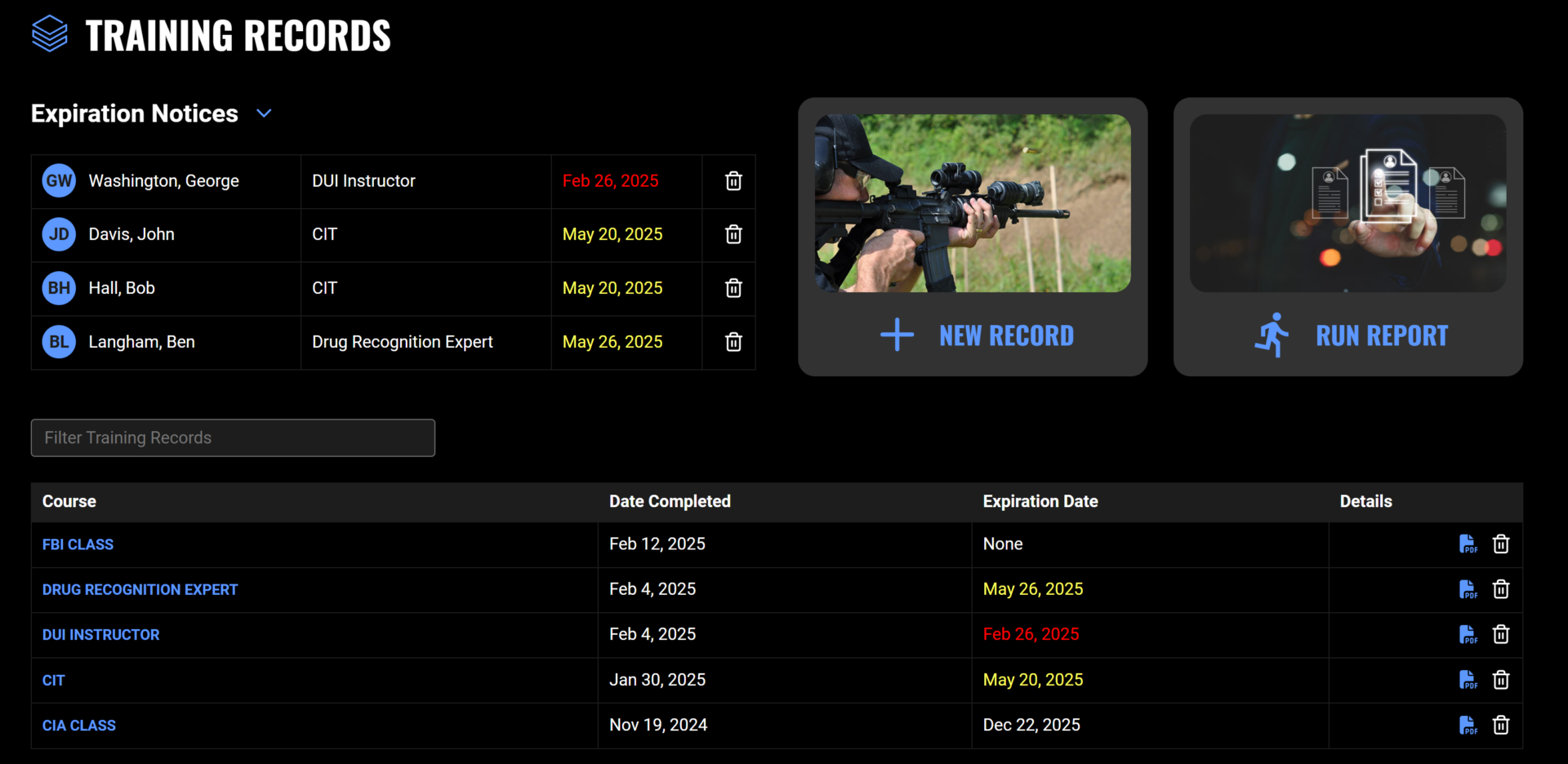Screen dimensions: 1568x764
Task: Click the Expiration Date column header
Action: [x=1040, y=502]
